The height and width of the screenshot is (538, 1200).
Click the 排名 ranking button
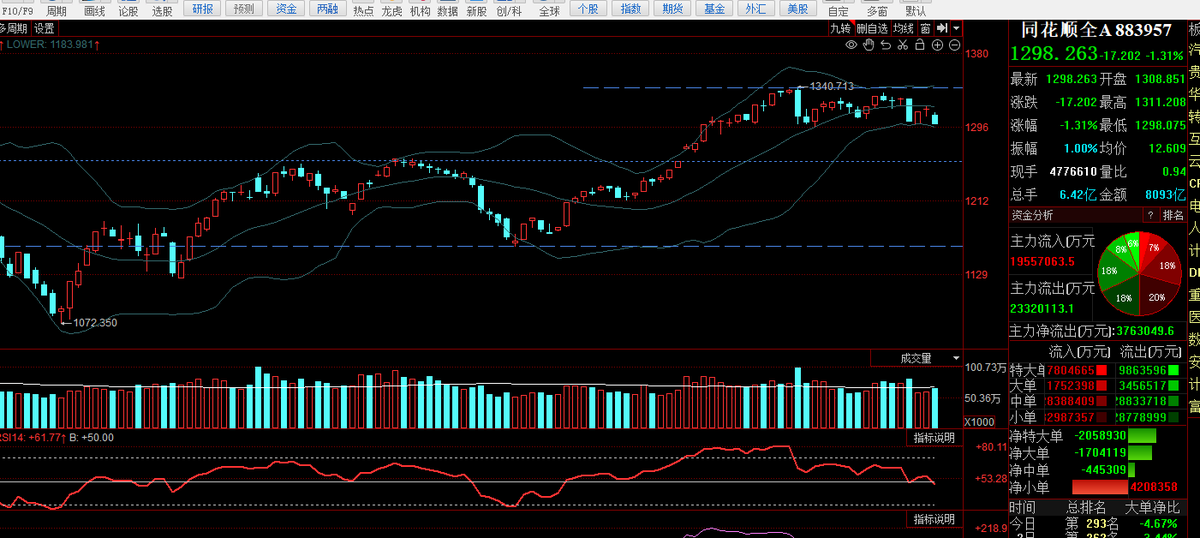tap(1173, 215)
